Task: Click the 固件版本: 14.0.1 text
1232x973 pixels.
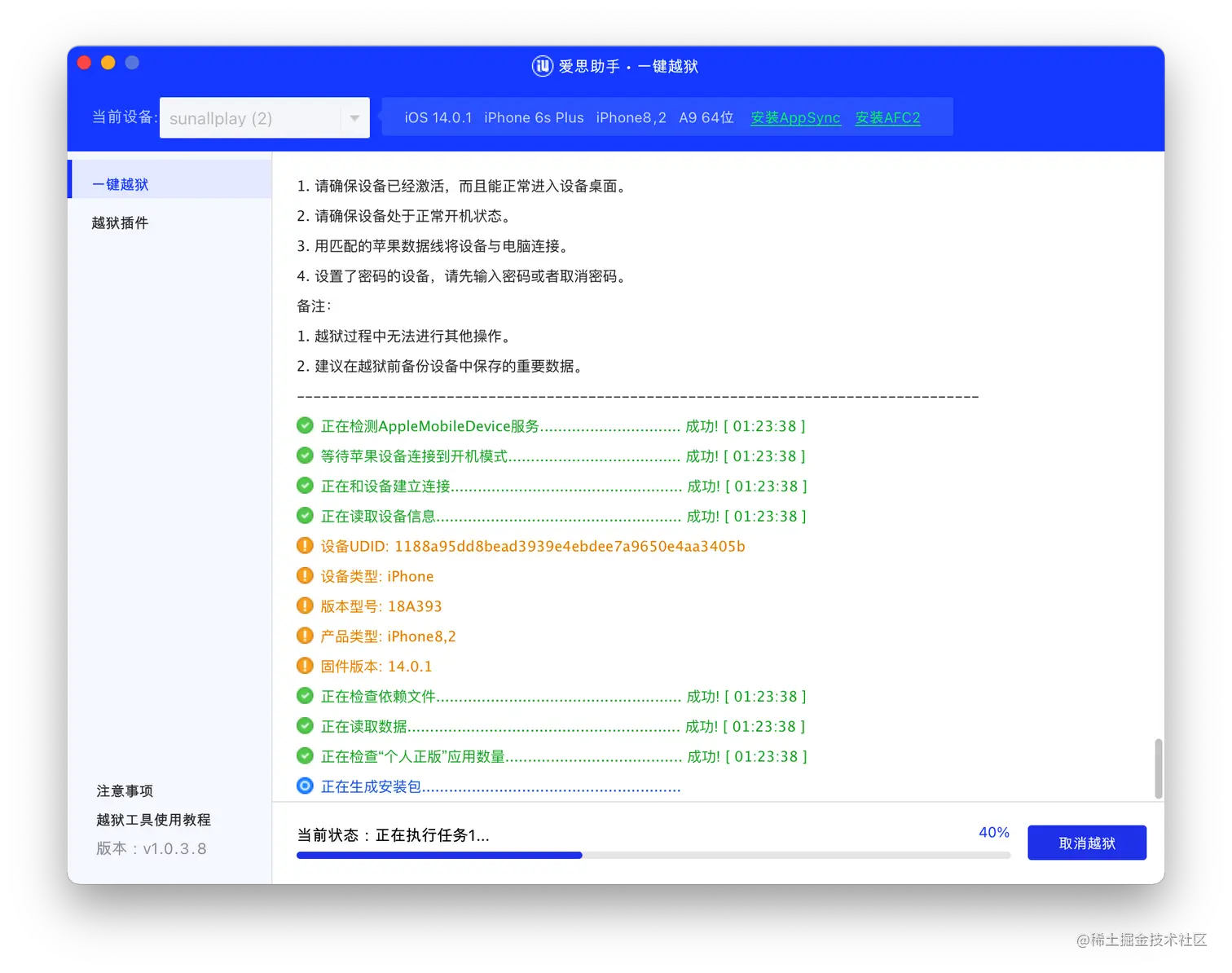Action: pos(376,667)
